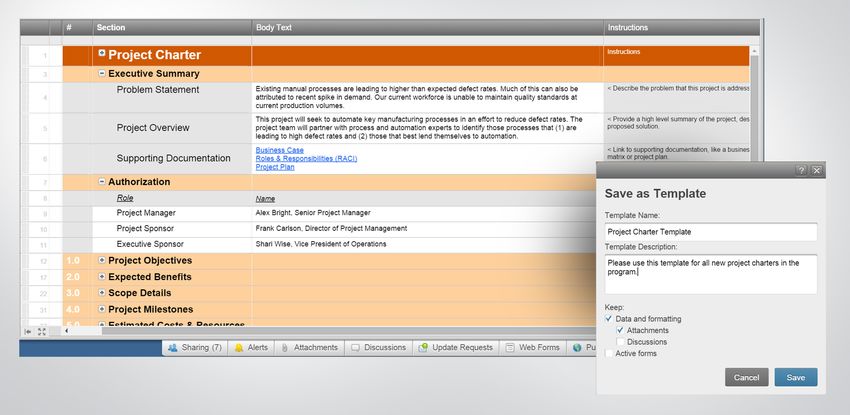Viewport: 850px width, 415px height.
Task: Open the Attachments tab in bottom bar
Action: (x=309, y=348)
